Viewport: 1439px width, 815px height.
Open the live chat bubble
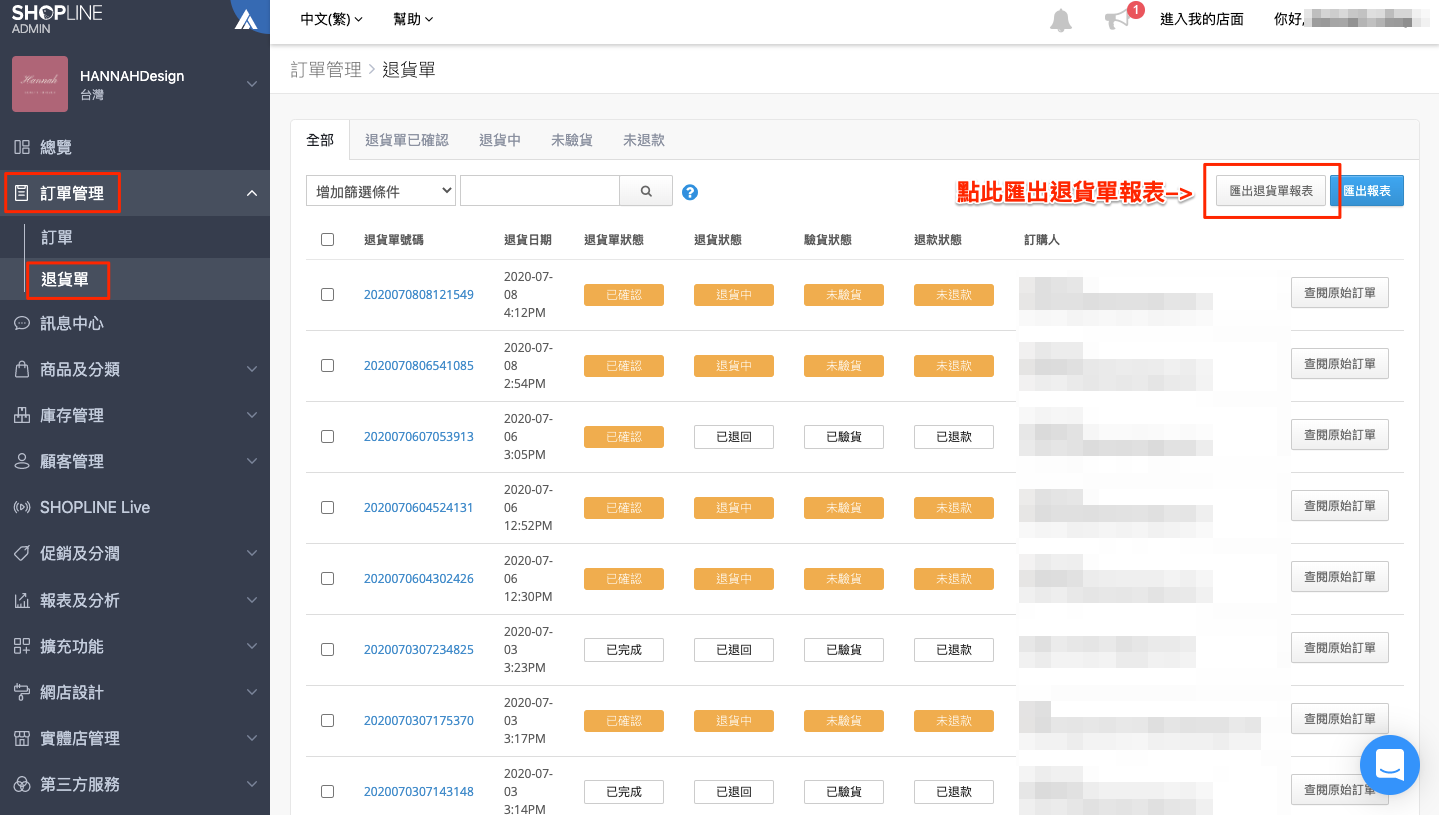coord(1390,765)
